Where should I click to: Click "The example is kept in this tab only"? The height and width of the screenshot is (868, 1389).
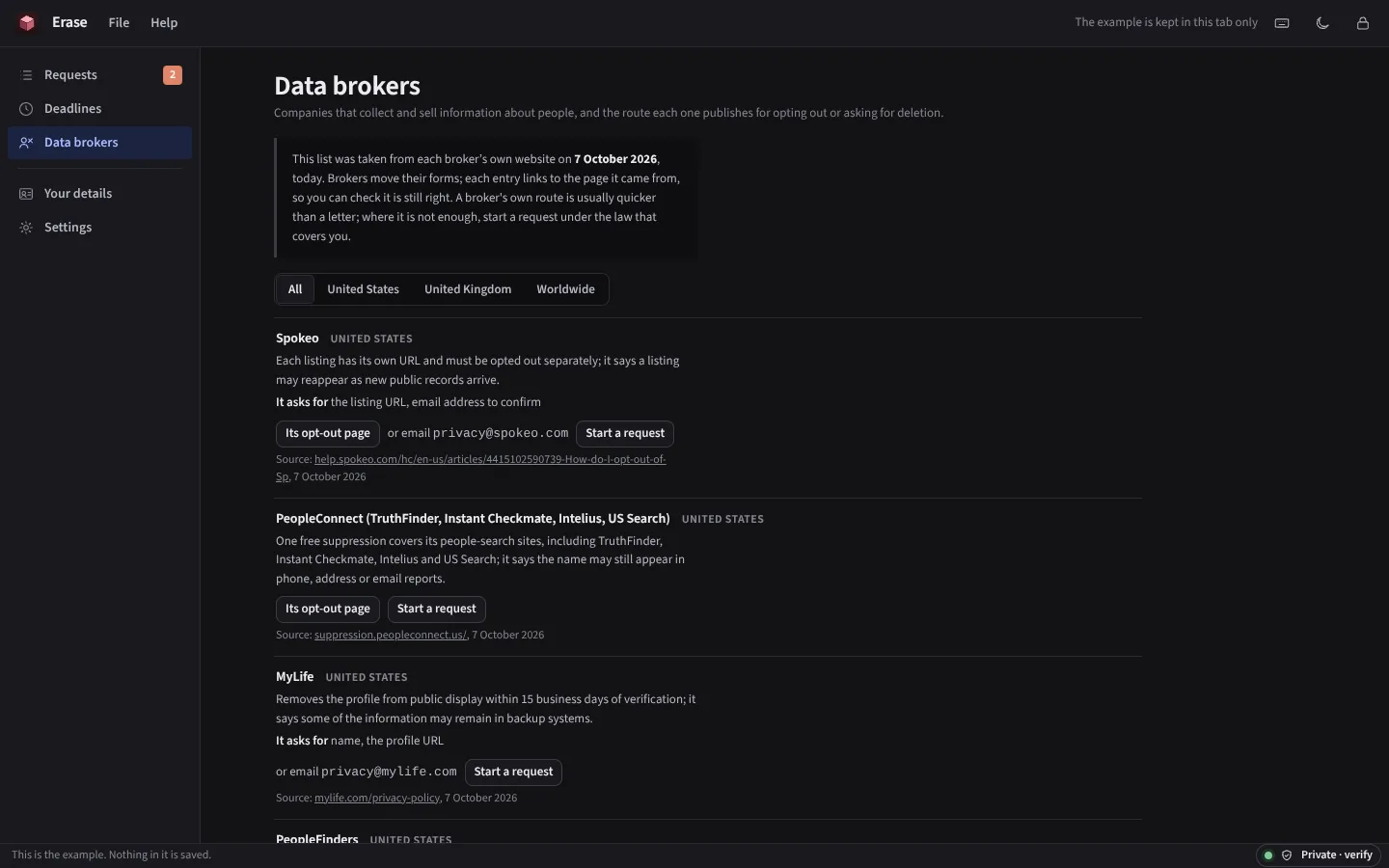1166,22
